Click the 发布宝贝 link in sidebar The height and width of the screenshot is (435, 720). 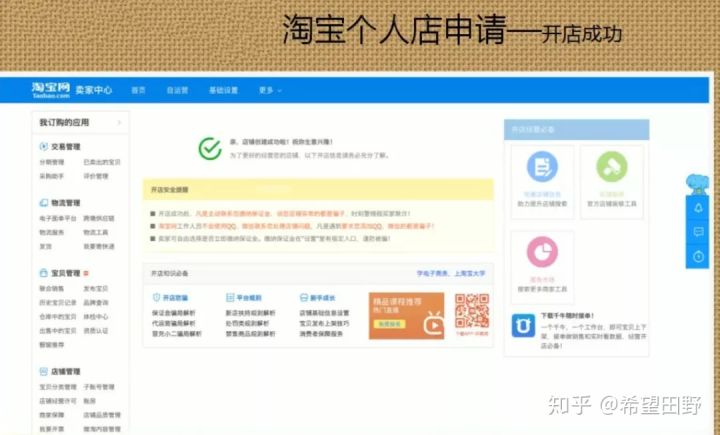(x=96, y=288)
